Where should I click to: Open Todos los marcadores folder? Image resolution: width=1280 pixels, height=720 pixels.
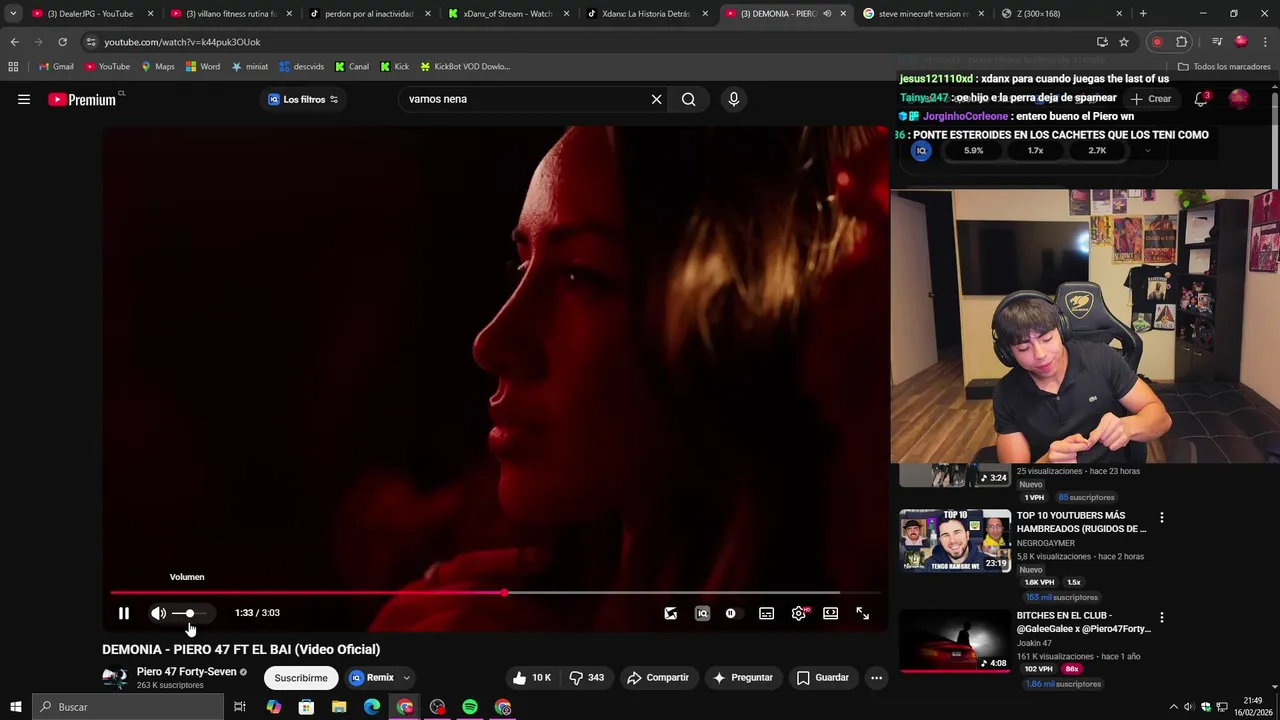(1224, 67)
